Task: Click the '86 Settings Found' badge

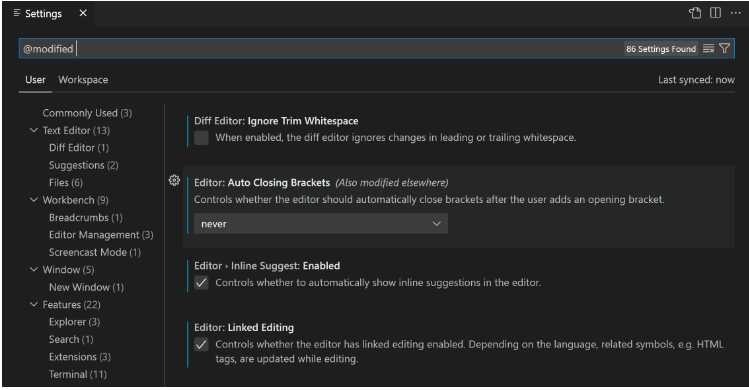Action: pyautogui.click(x=661, y=49)
